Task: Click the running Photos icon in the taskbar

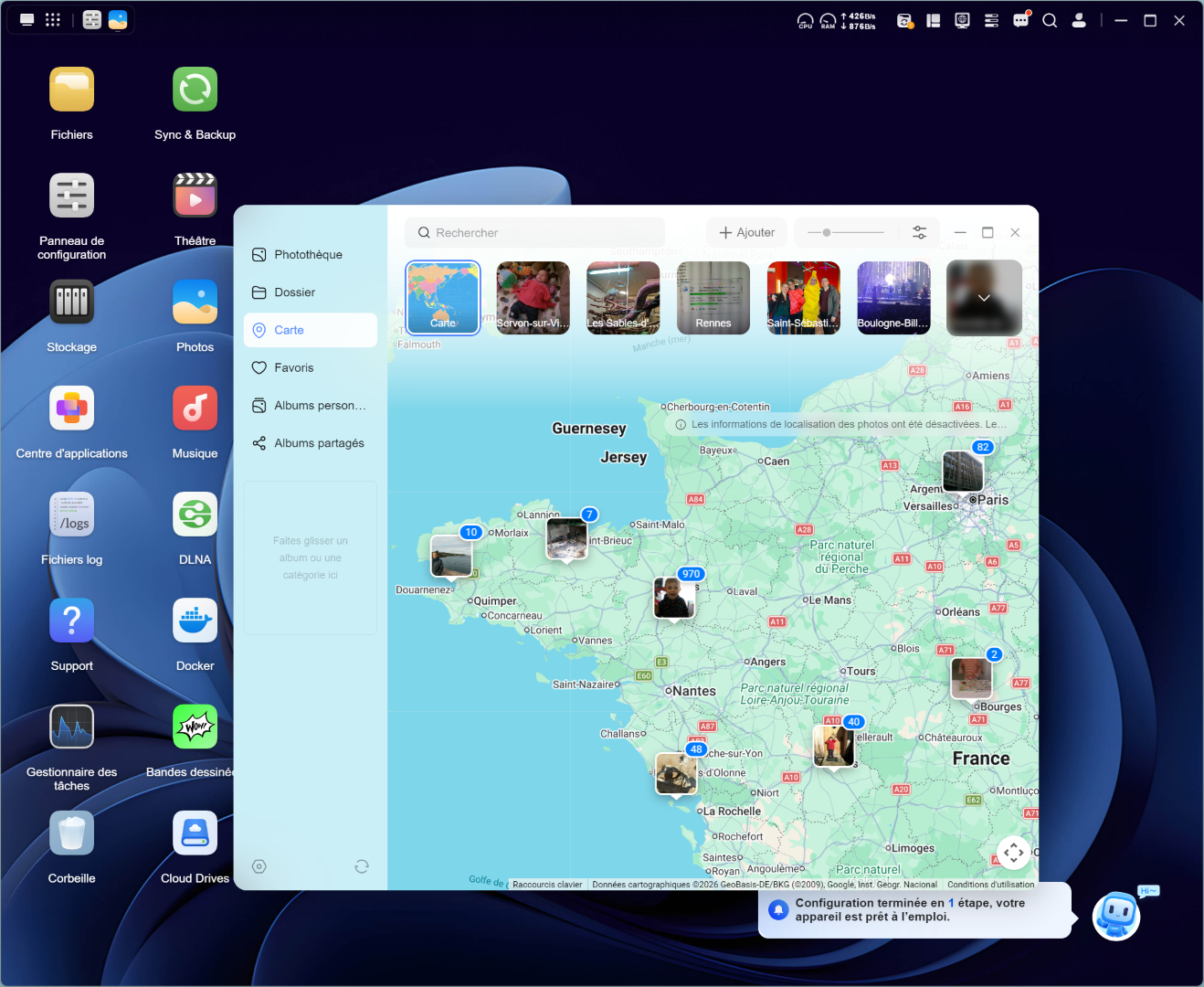Action: coord(118,20)
